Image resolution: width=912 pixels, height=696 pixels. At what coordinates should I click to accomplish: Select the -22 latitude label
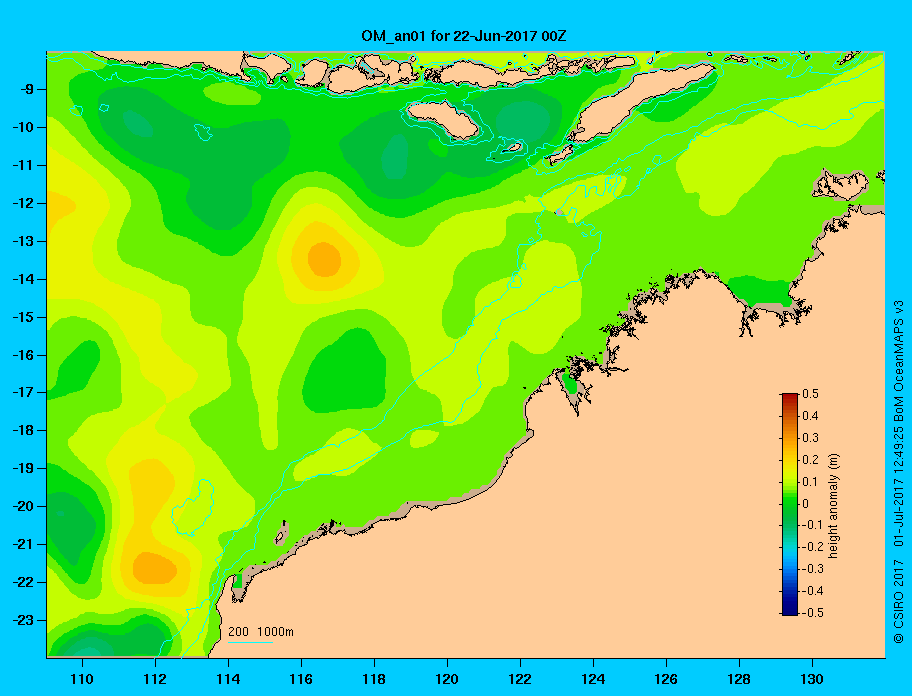pos(23,582)
